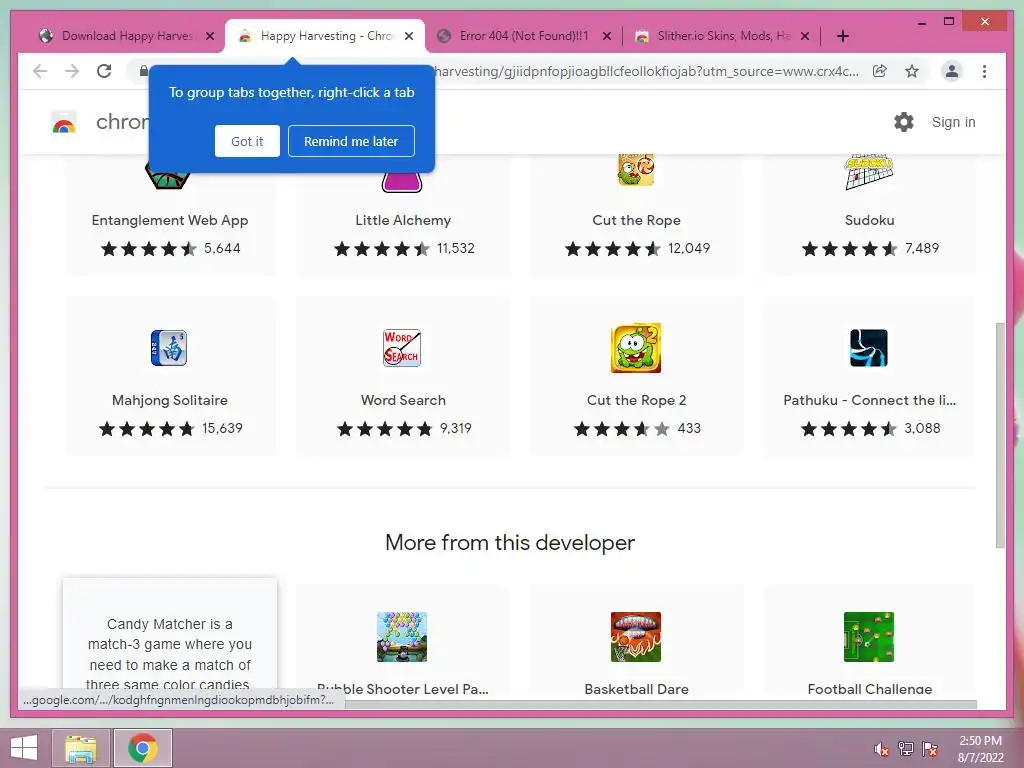
Task: Click the Word Search title
Action: coord(403,400)
